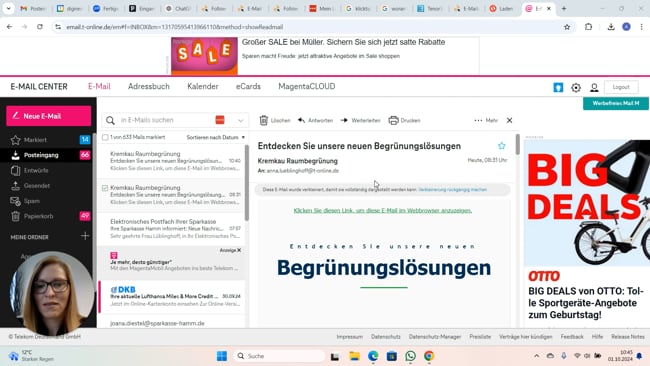
Task: Expand the search options chevron
Action: (x=240, y=120)
